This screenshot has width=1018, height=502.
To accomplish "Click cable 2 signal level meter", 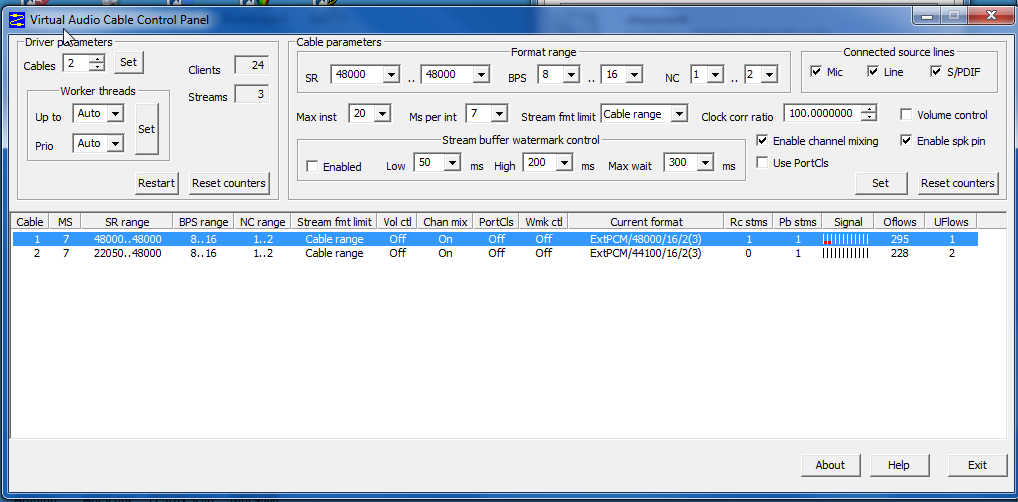I will point(845,253).
